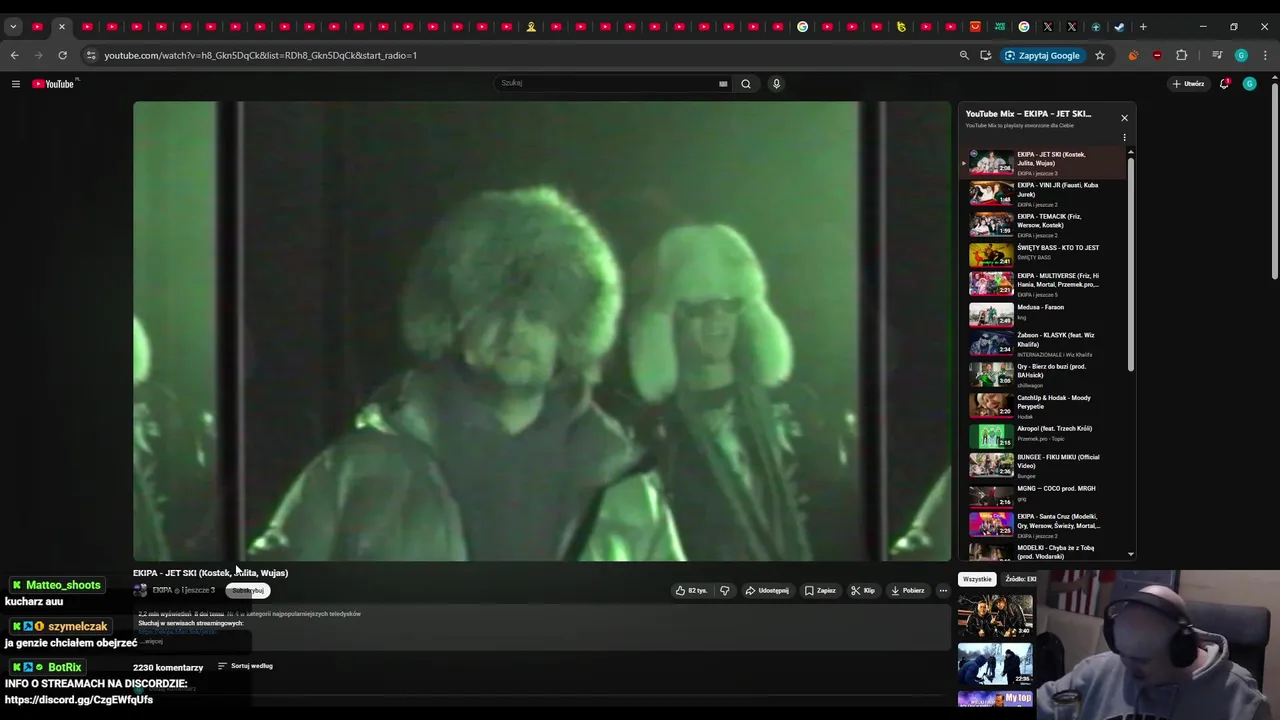The height and width of the screenshot is (720, 1280).
Task: Bookmark this page with star icon
Action: pyautogui.click(x=1100, y=55)
